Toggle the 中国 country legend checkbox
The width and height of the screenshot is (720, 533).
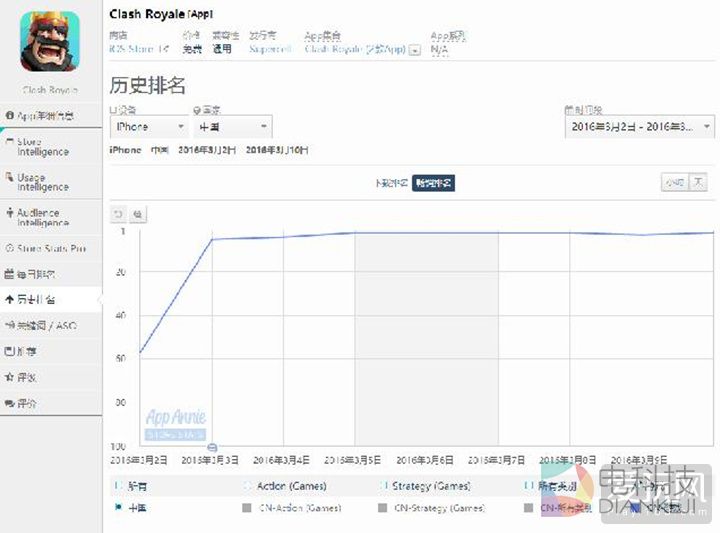click(118, 507)
